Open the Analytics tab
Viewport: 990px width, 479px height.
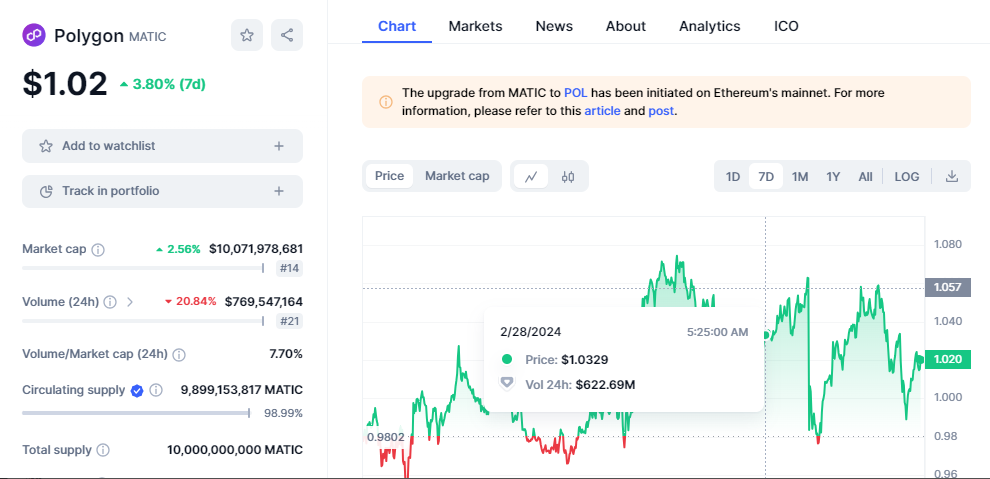710,27
